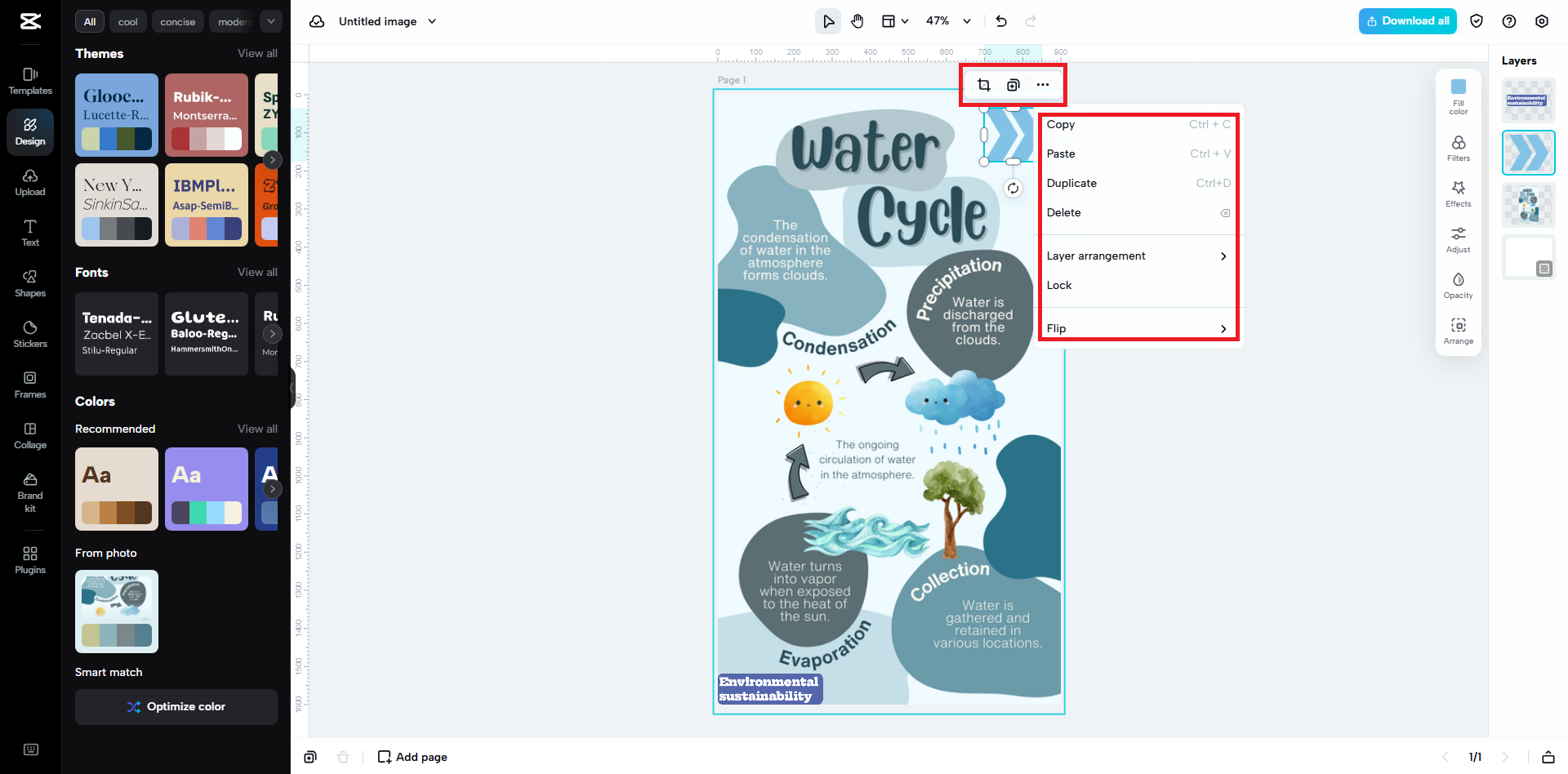The image size is (1568, 774).
Task: Choose Copy from the context menu
Action: [x=1137, y=125]
